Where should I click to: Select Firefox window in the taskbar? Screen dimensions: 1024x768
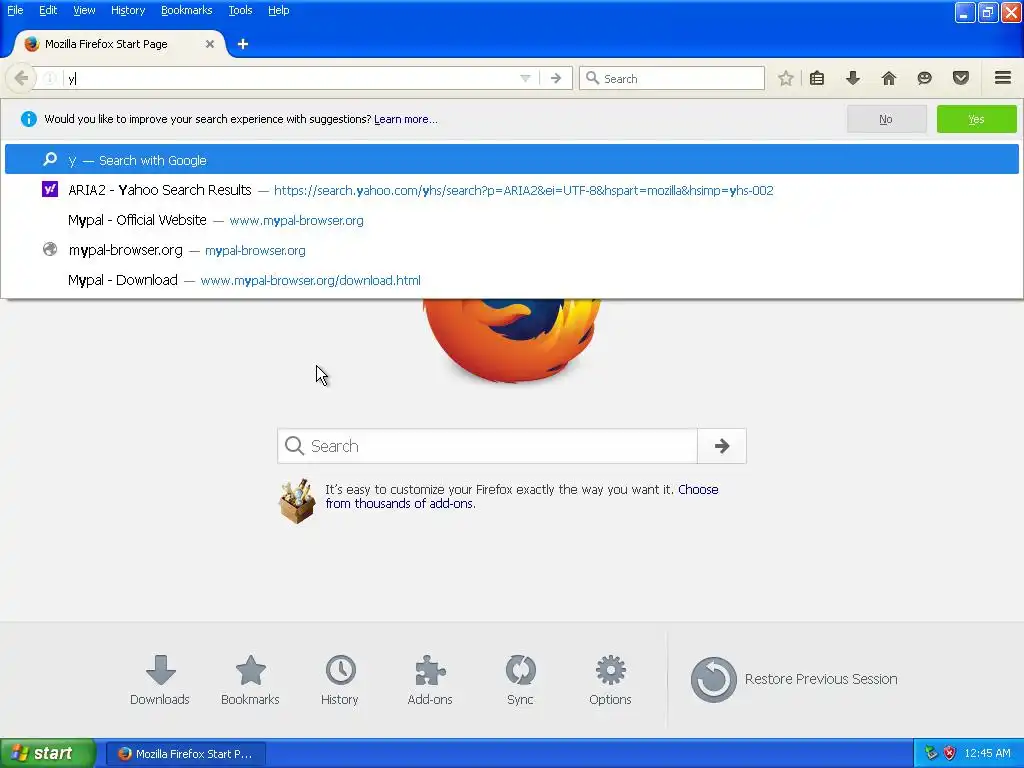tap(186, 753)
